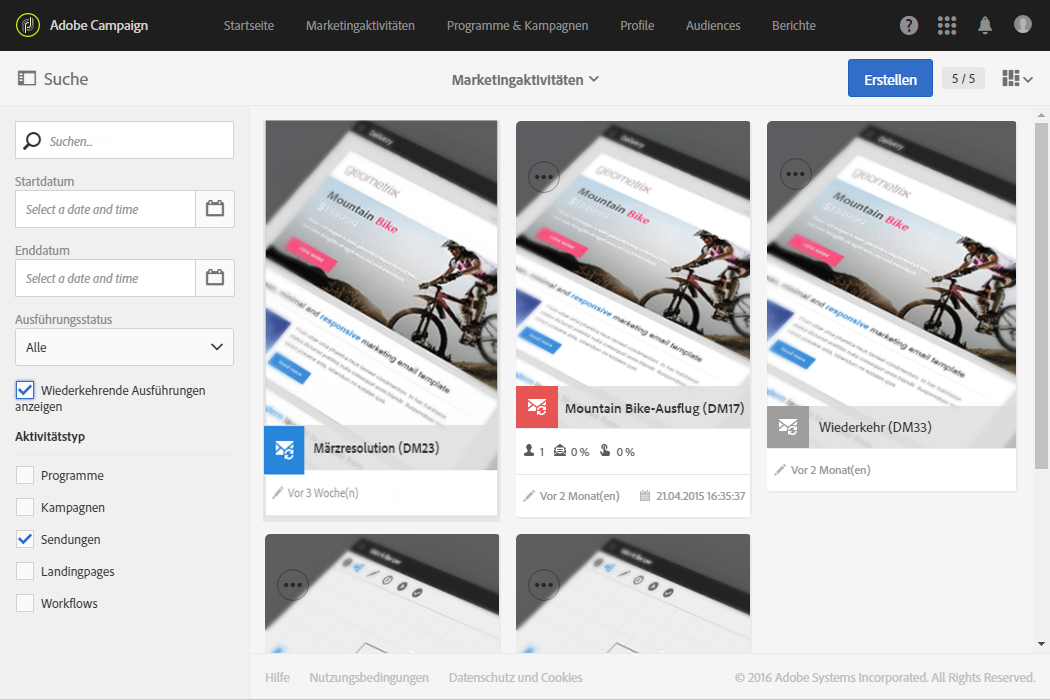Image resolution: width=1050 pixels, height=700 pixels.
Task: Open the Mountain Bike-Ausflug (DM17) title
Action: click(x=654, y=408)
